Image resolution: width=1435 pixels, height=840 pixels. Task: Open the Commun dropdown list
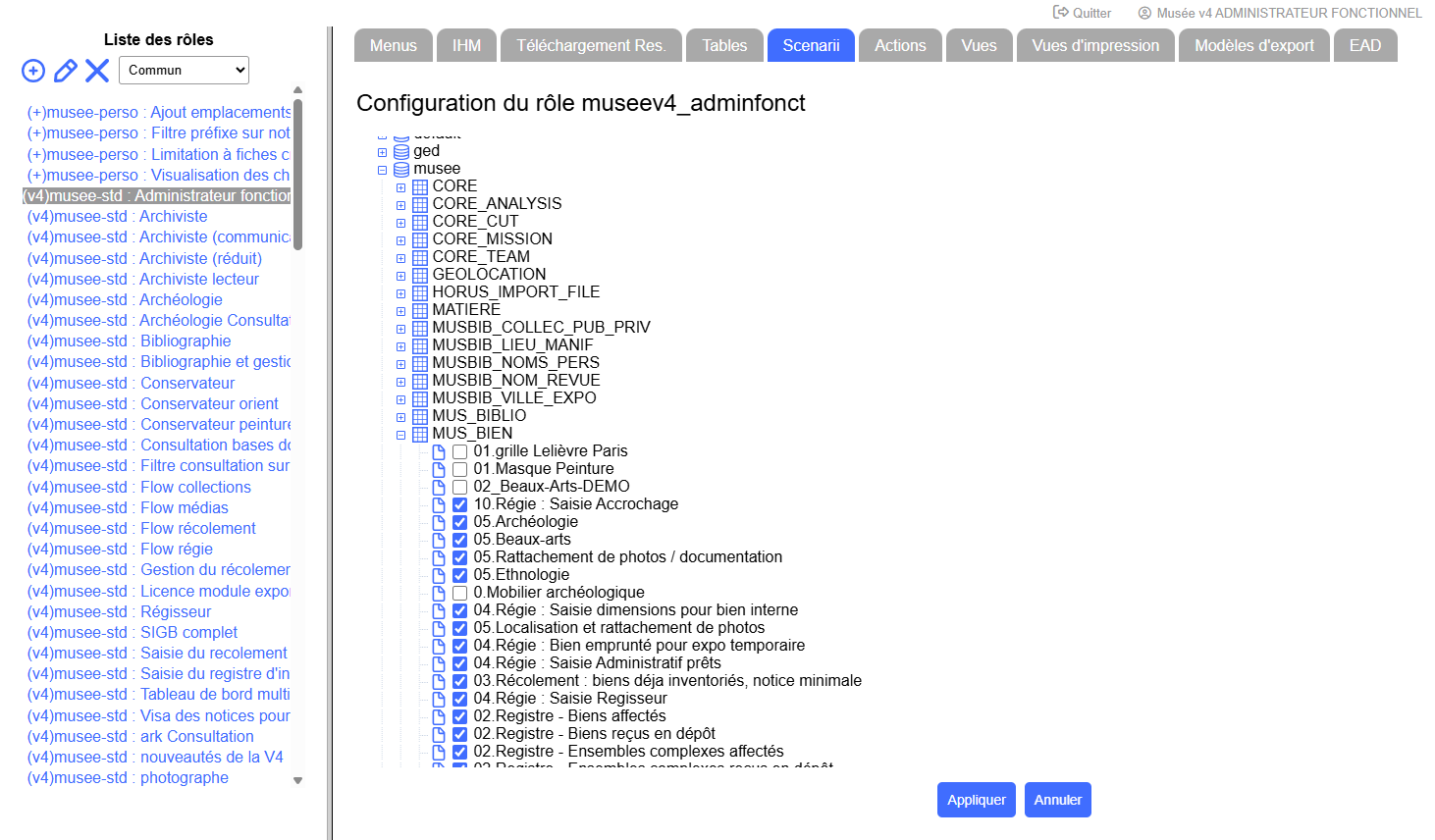pos(184,71)
